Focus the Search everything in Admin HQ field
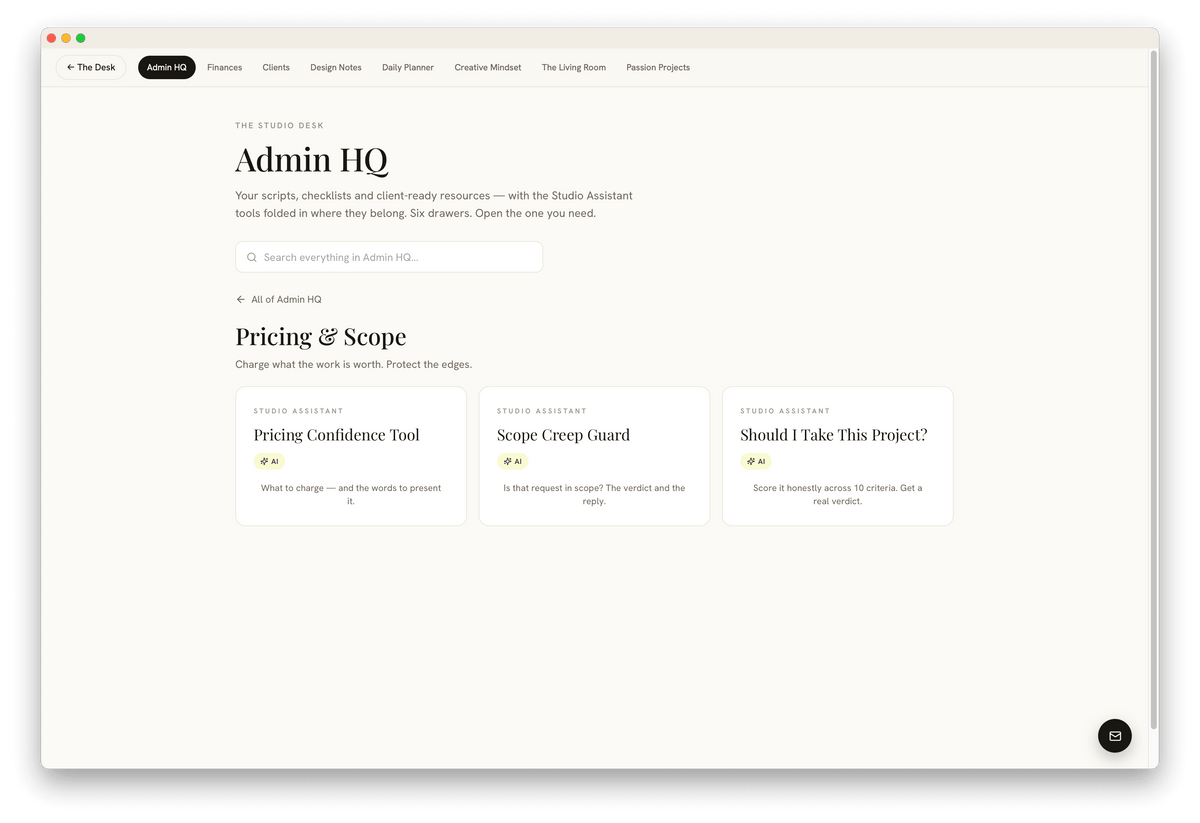Image resolution: width=1200 pixels, height=823 pixels. point(389,257)
